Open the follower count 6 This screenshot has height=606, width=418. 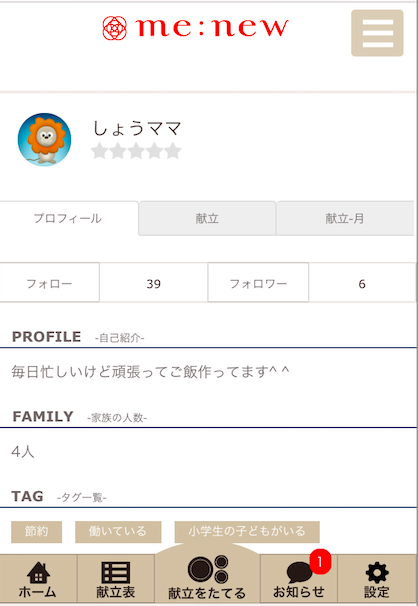362,284
